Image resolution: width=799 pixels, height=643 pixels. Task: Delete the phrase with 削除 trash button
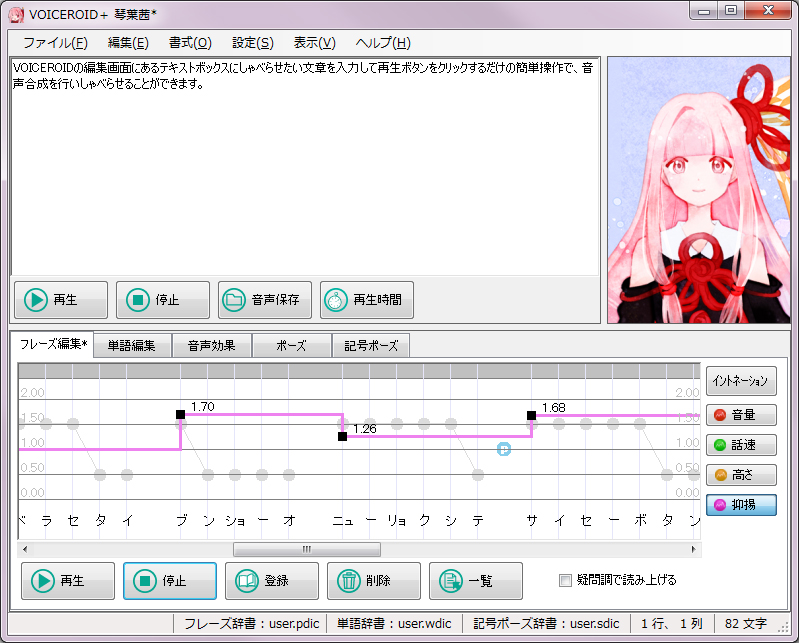click(x=374, y=581)
